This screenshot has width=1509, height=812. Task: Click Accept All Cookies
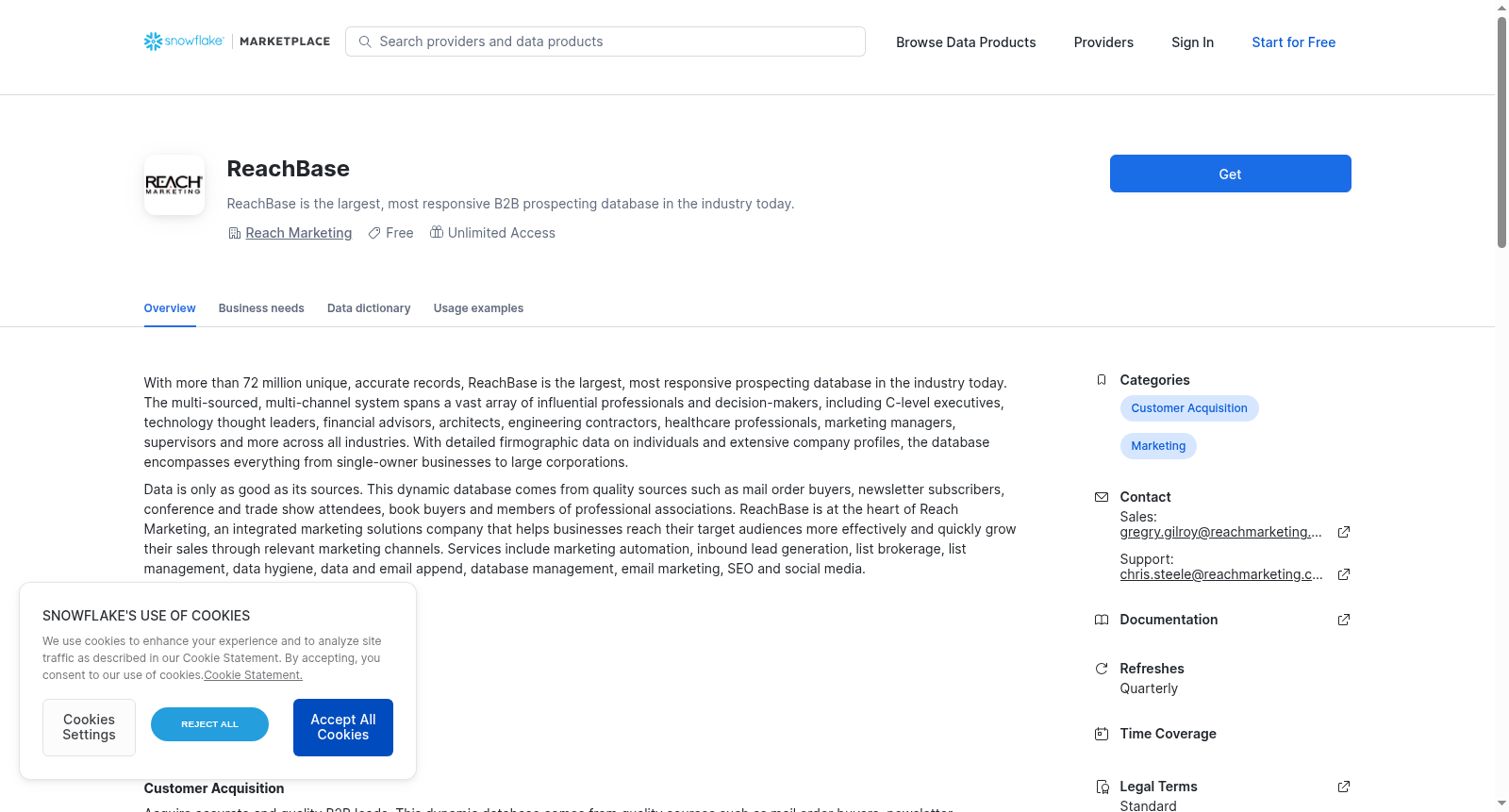(343, 727)
